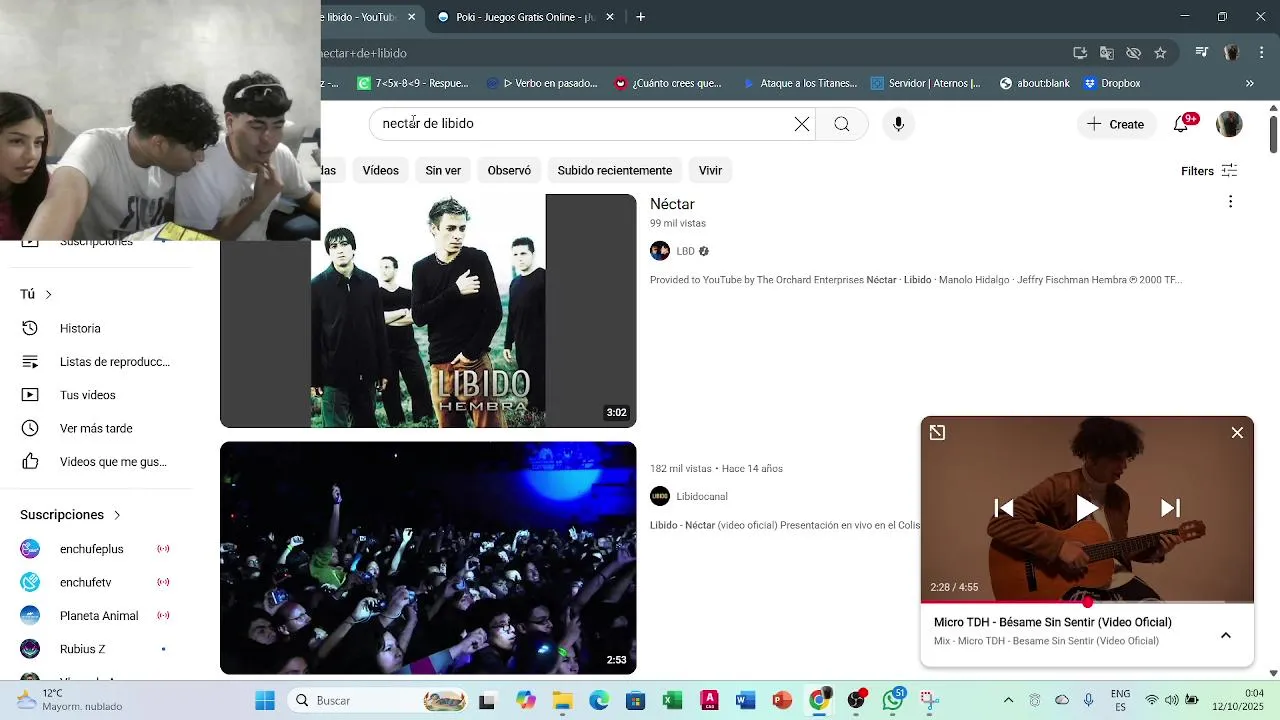Close the miniplayer

pos(1237,432)
